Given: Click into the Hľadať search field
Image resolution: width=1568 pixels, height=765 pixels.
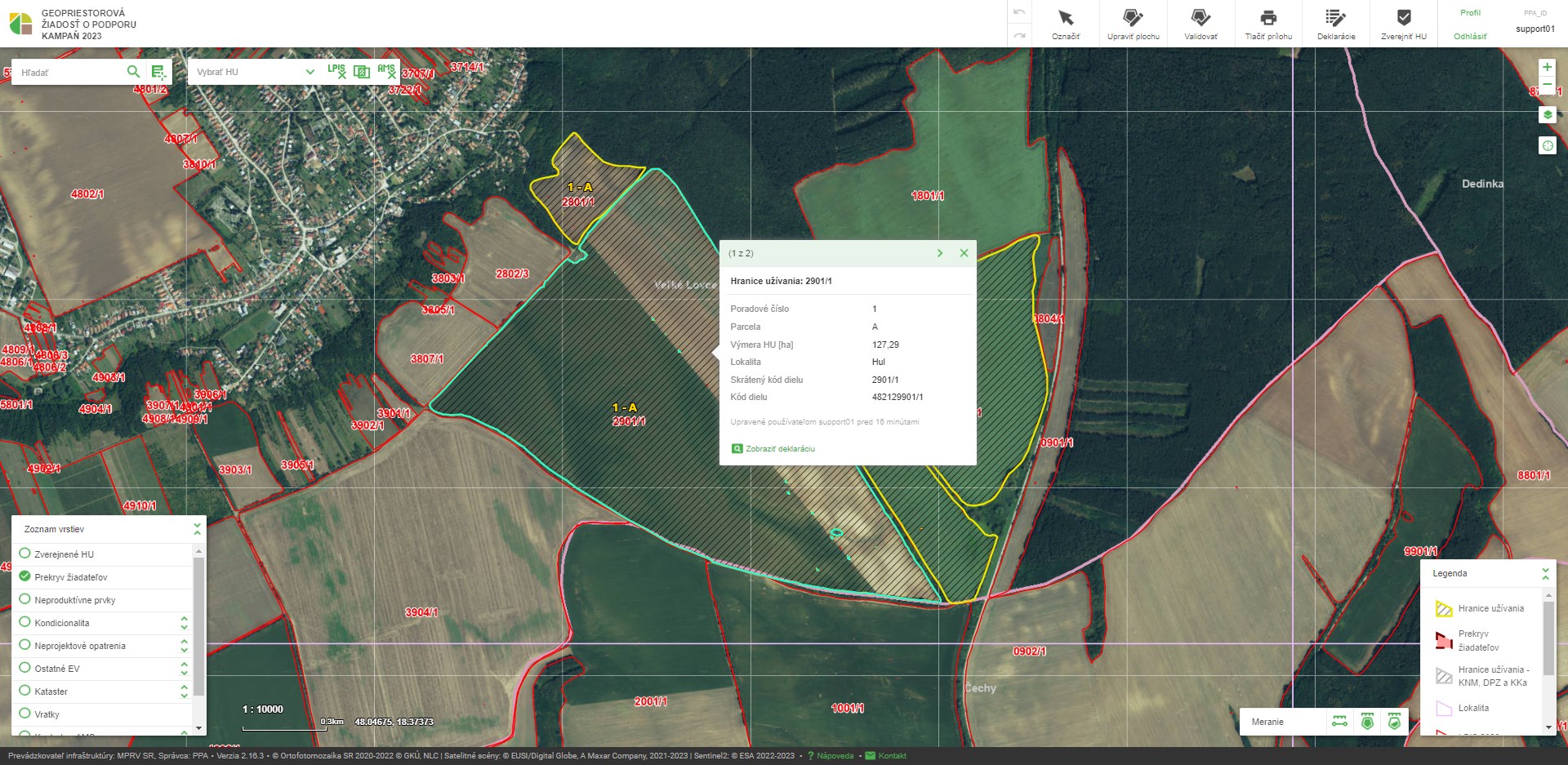Looking at the screenshot, I should click(69, 73).
